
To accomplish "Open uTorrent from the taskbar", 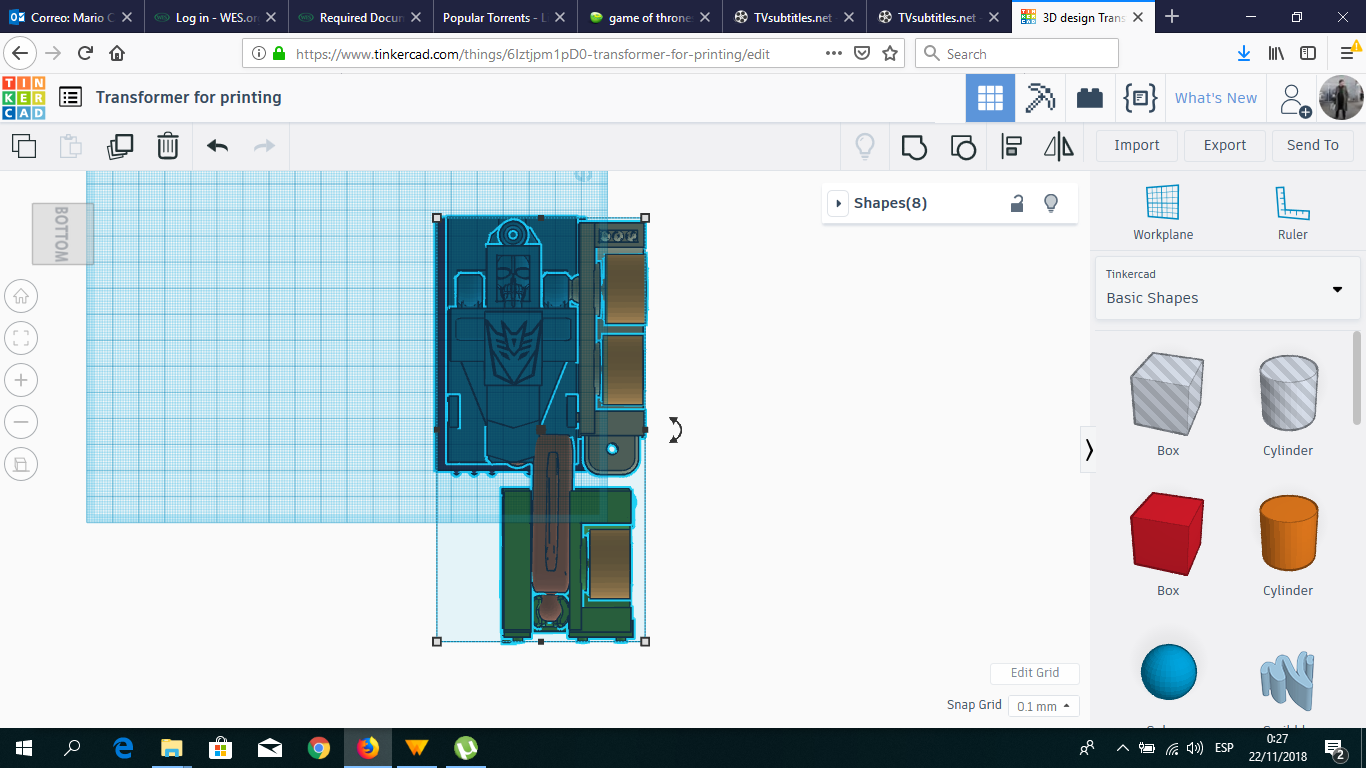I will [x=465, y=747].
